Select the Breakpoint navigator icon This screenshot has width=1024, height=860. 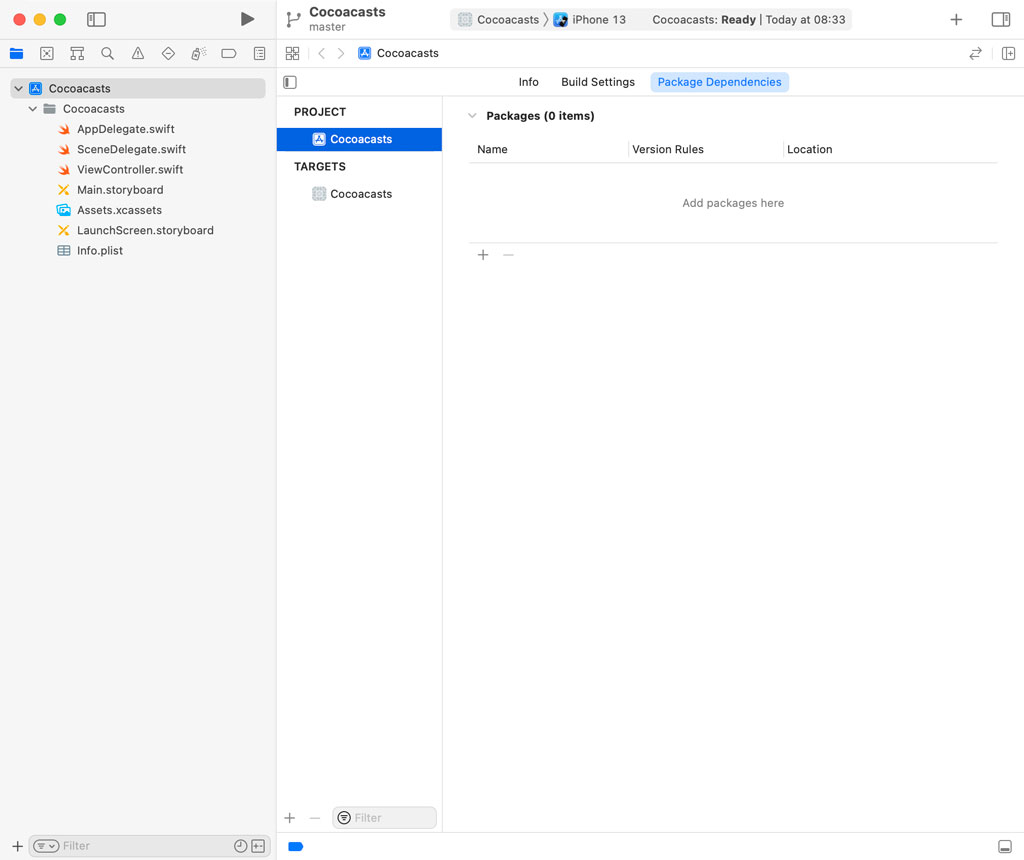[x=228, y=53]
